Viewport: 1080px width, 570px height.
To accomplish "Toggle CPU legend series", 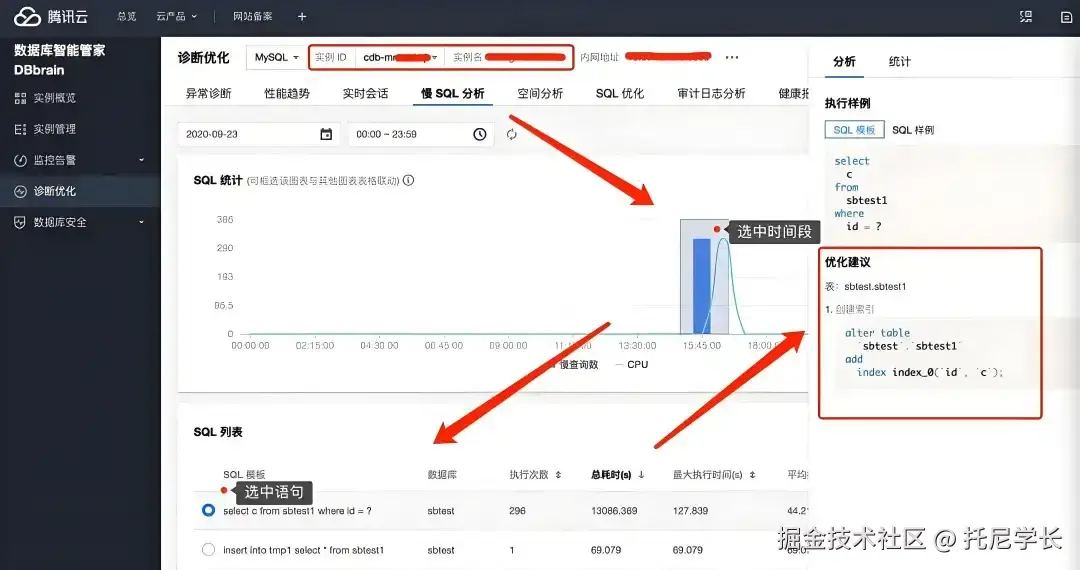I will pos(632,364).
